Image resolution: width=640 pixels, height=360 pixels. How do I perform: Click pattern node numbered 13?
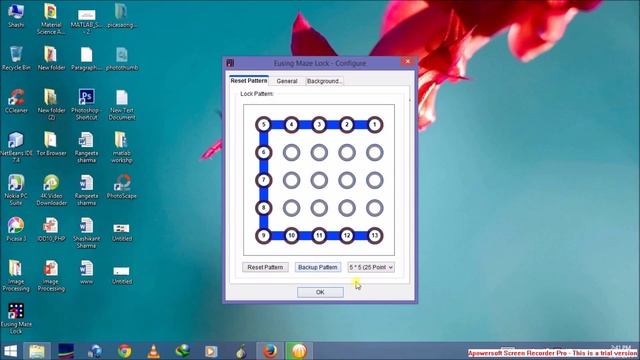pos(375,236)
